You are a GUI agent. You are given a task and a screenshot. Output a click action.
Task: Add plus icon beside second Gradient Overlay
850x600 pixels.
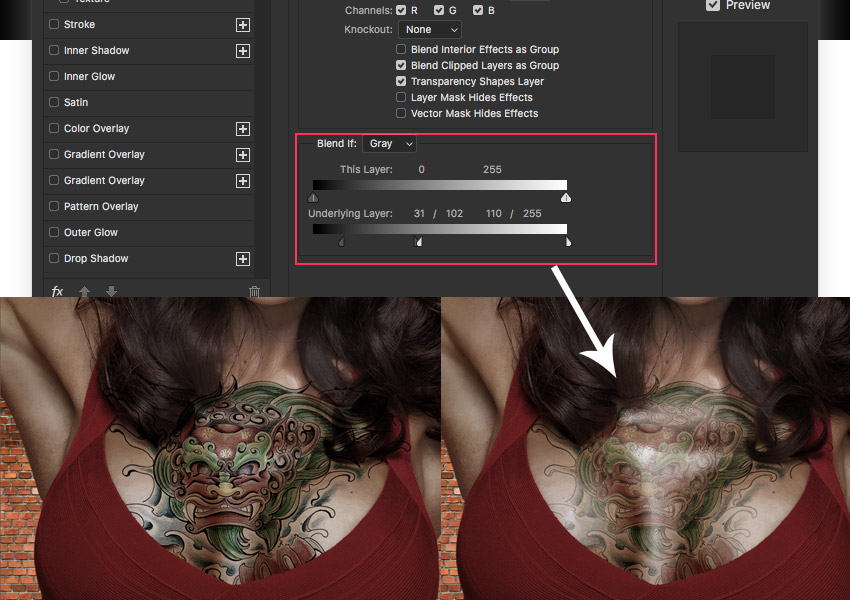point(243,181)
